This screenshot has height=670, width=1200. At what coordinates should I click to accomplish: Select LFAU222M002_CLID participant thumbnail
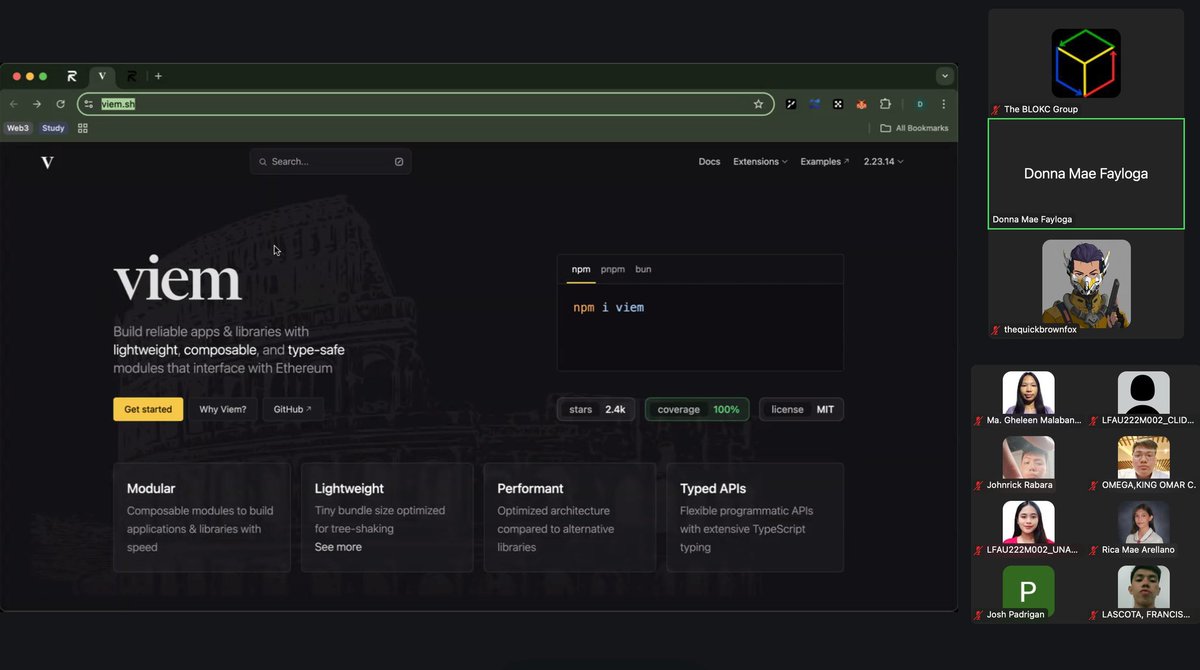[1143, 393]
